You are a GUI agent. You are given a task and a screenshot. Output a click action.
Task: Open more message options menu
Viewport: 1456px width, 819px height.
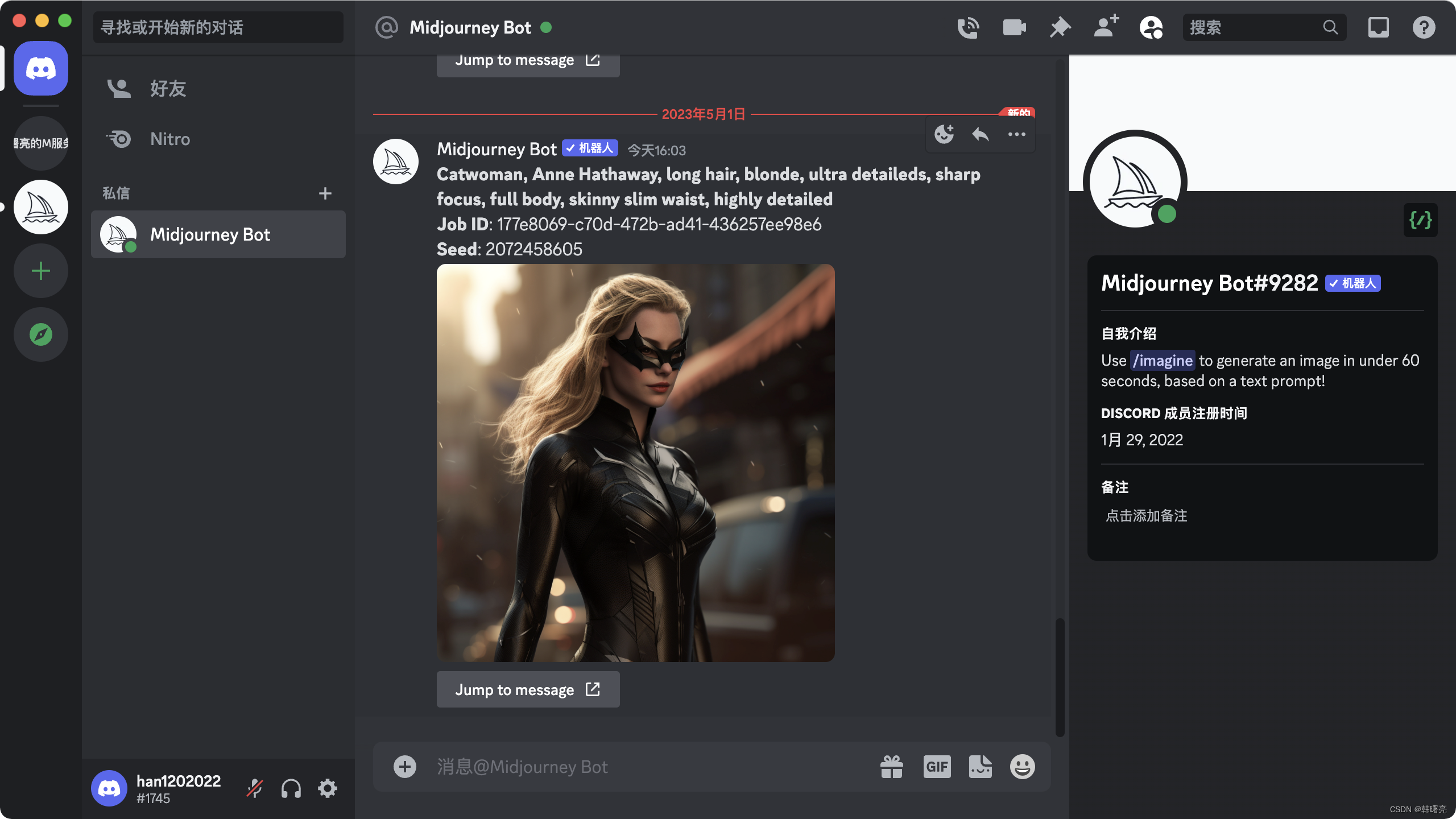coord(1016,135)
